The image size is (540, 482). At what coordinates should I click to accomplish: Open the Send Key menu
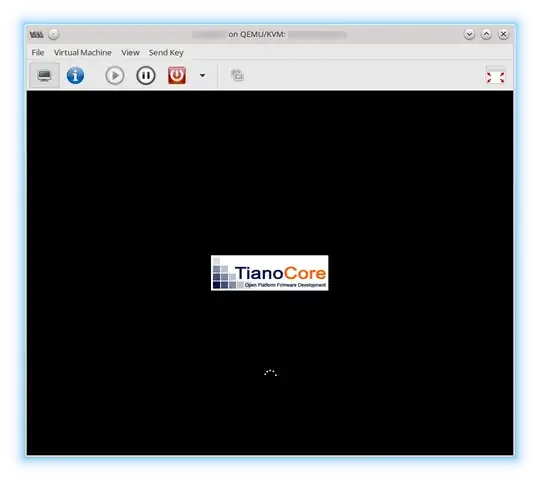point(166,53)
